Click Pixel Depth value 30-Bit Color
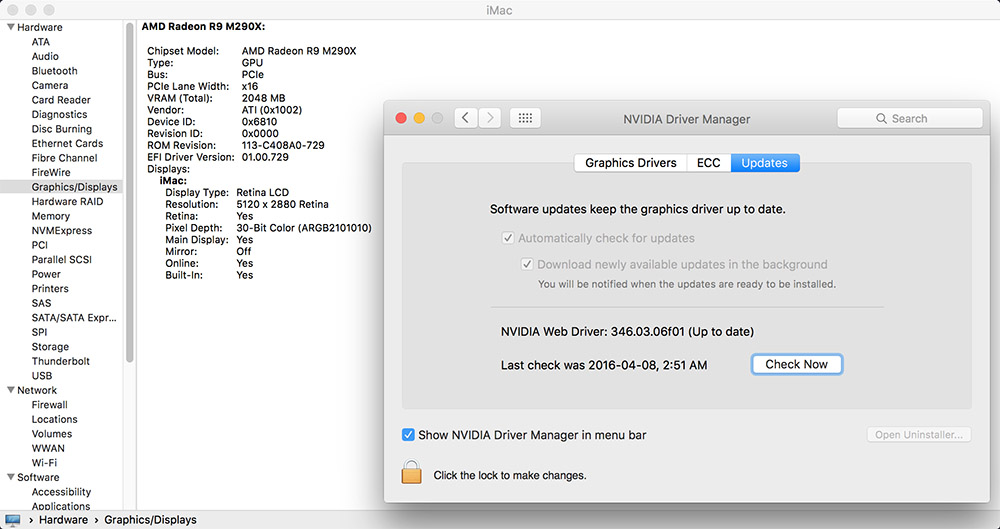The height and width of the screenshot is (529, 1000). tap(304, 228)
